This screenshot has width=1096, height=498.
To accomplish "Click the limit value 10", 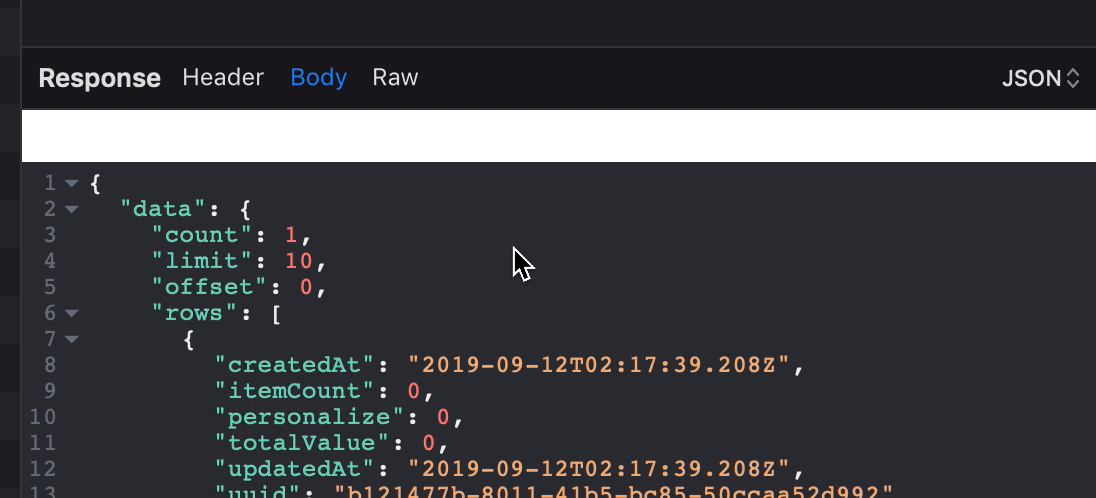I will pyautogui.click(x=298, y=261).
